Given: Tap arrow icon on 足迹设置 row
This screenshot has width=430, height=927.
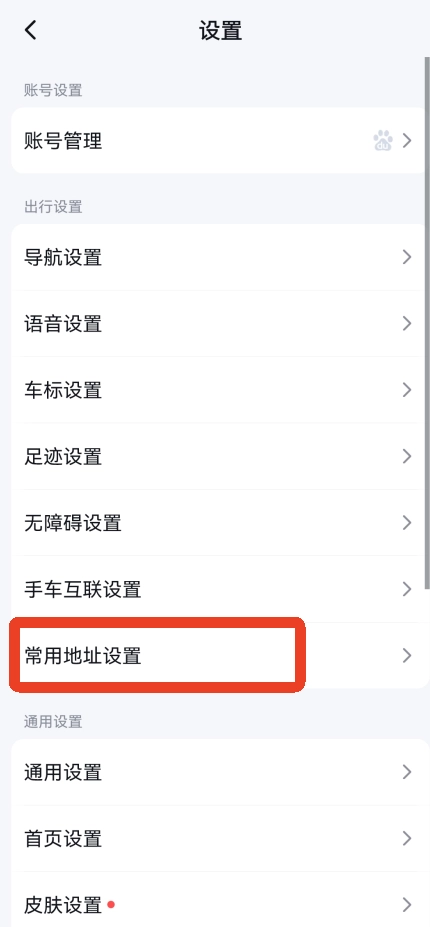Looking at the screenshot, I should pos(407,456).
